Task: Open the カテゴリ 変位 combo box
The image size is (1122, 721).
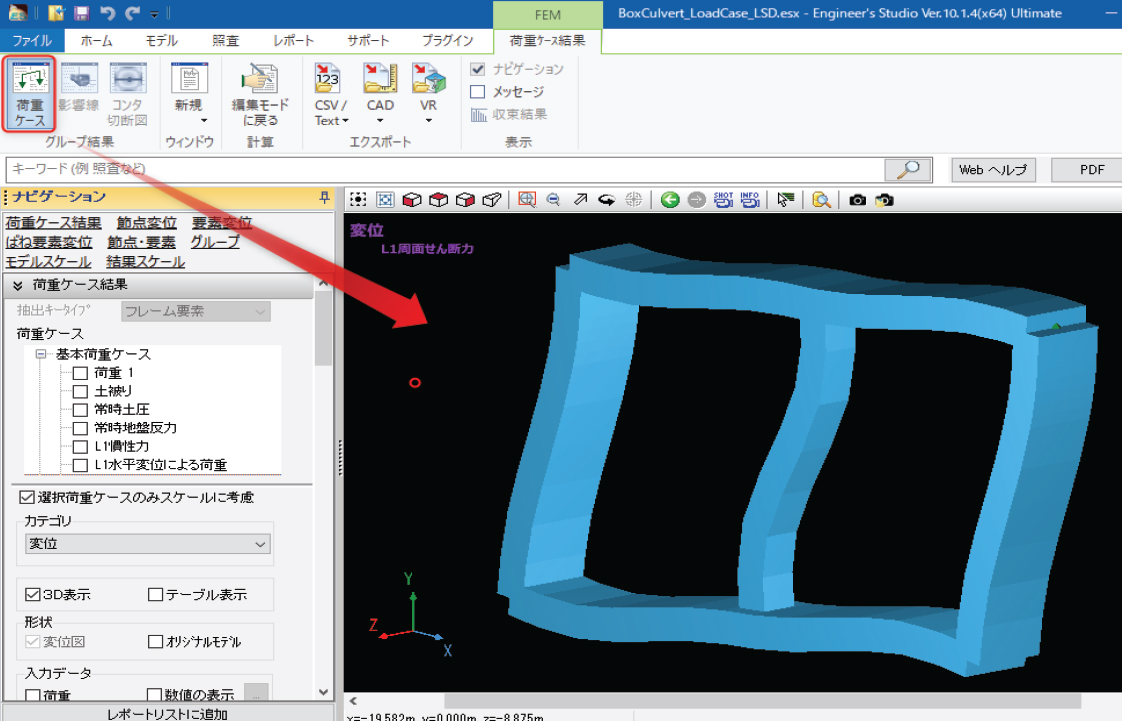Action: coord(147,544)
